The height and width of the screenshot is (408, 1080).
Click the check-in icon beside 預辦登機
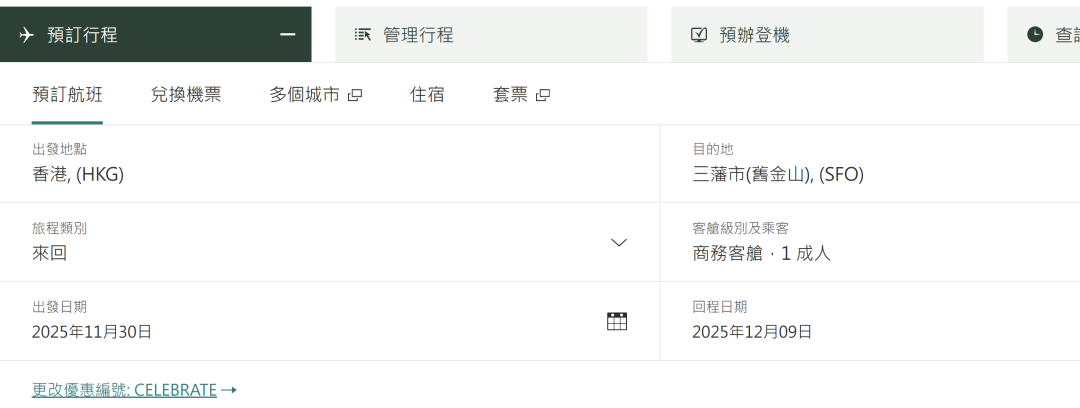pos(699,35)
